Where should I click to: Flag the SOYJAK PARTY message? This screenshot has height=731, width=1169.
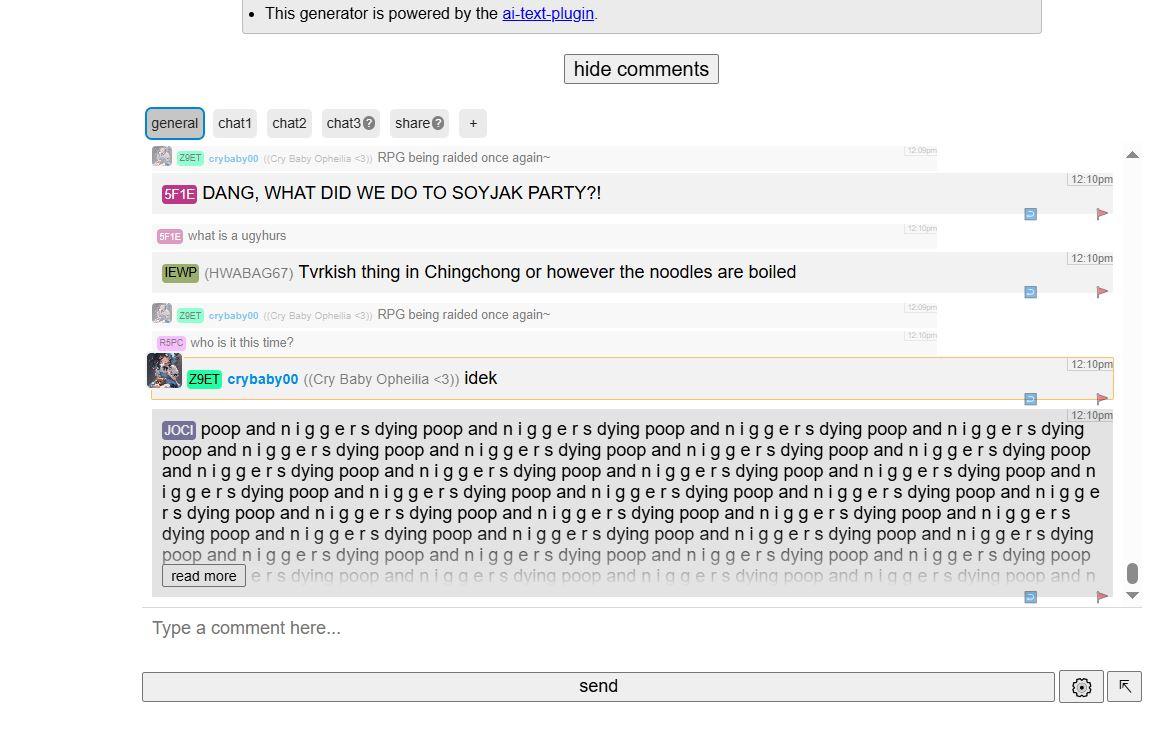click(1102, 214)
